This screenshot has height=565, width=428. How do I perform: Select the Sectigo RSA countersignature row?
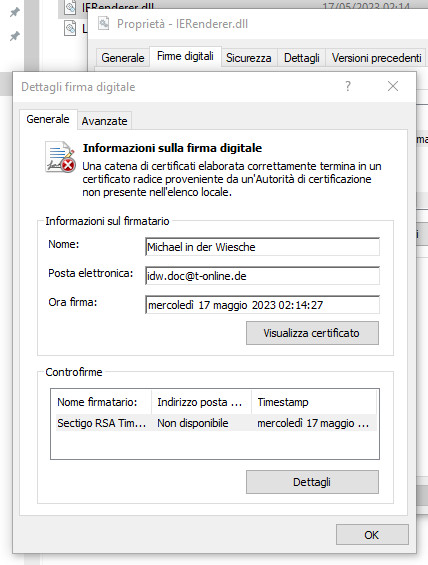pyautogui.click(x=215, y=423)
